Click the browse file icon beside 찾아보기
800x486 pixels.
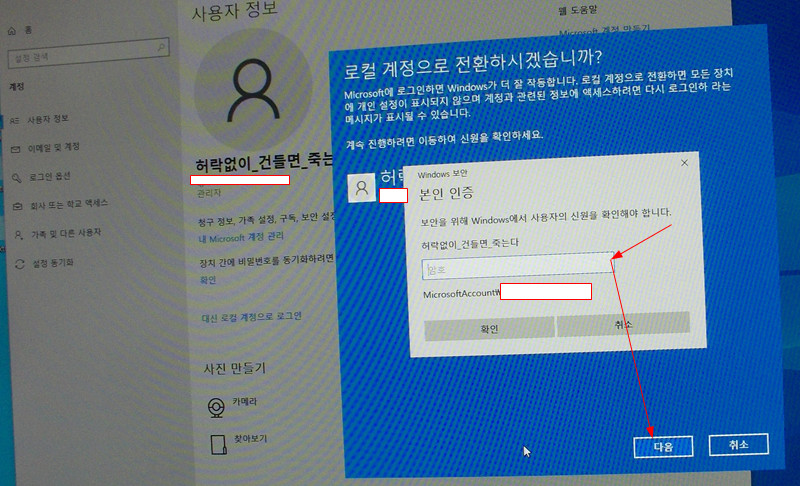coord(218,444)
